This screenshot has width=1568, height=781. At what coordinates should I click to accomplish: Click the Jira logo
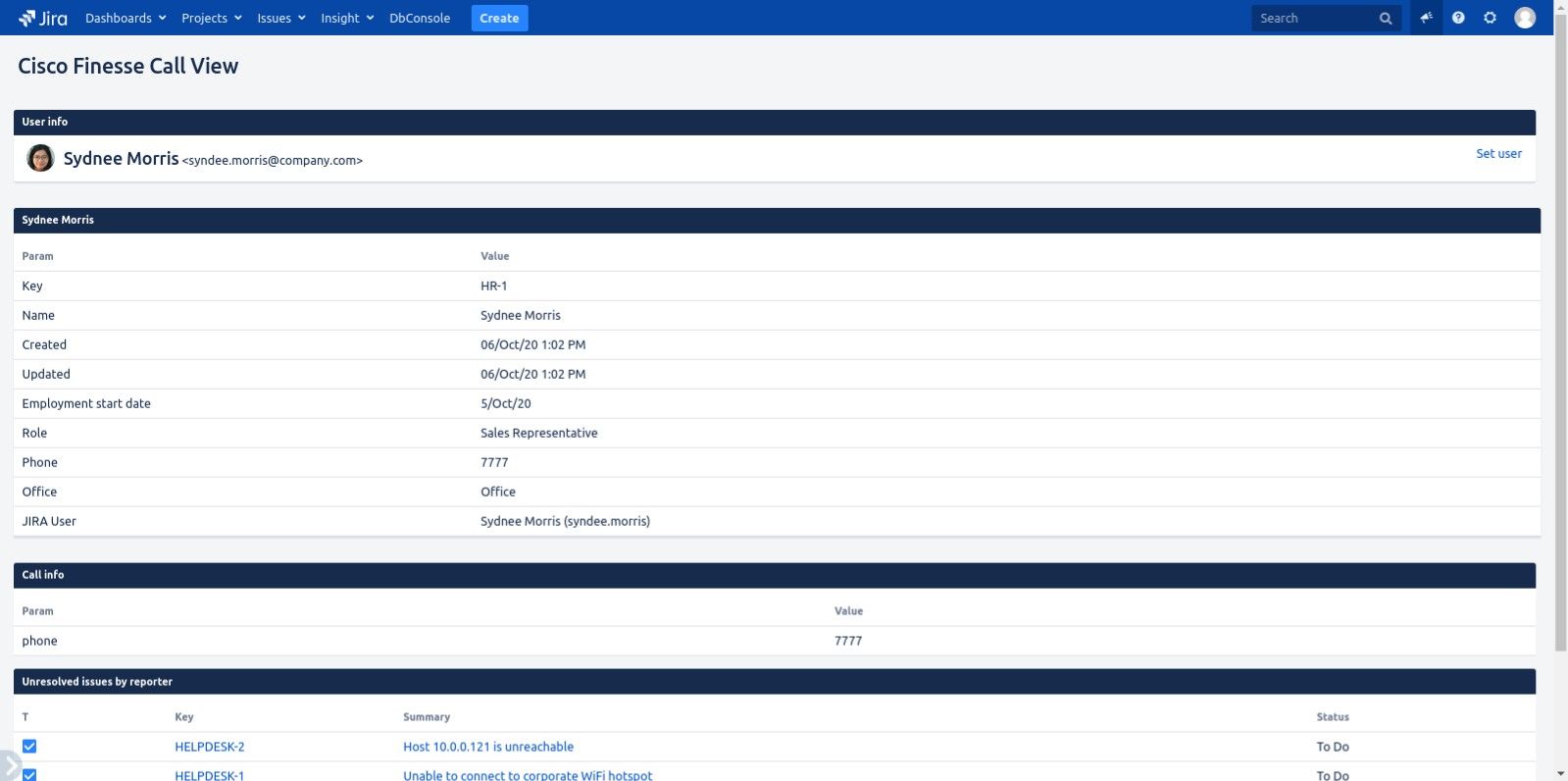click(42, 18)
